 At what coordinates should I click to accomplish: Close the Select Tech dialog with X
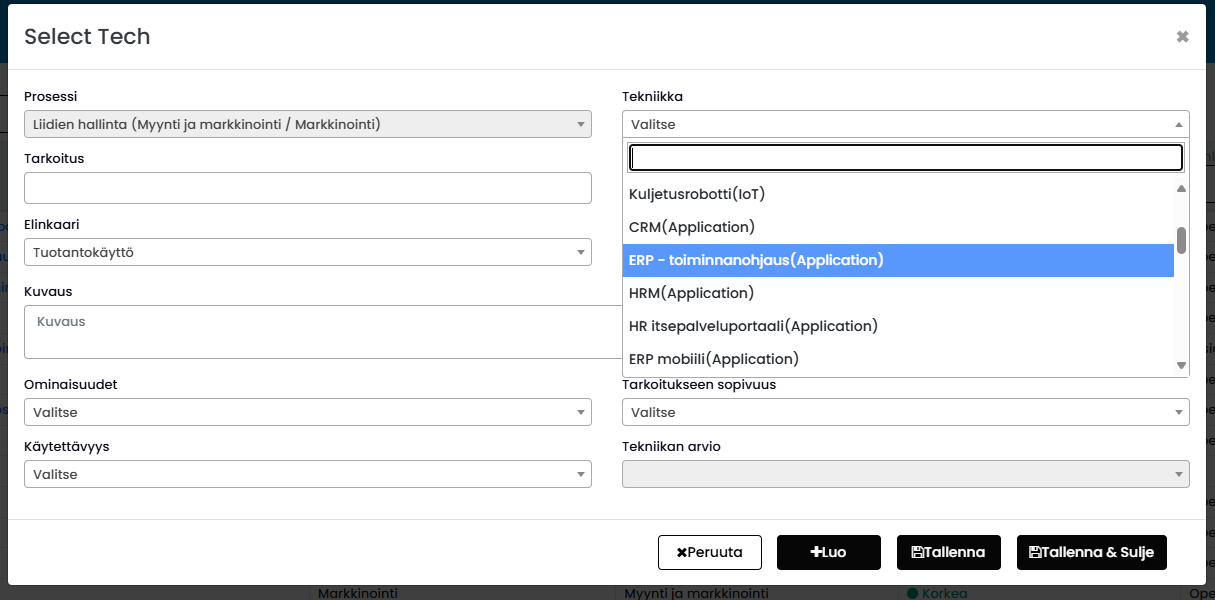coord(1182,37)
